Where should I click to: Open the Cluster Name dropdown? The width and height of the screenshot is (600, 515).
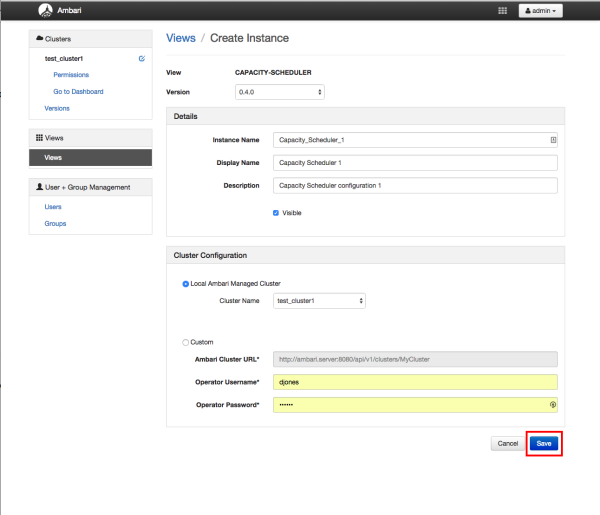[x=319, y=300]
